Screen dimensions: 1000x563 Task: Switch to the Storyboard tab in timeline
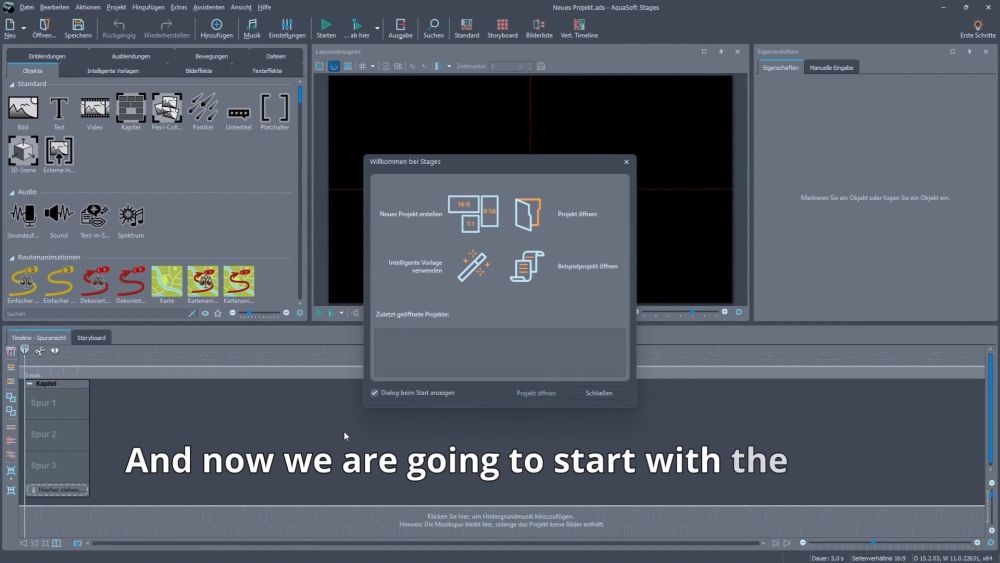91,338
